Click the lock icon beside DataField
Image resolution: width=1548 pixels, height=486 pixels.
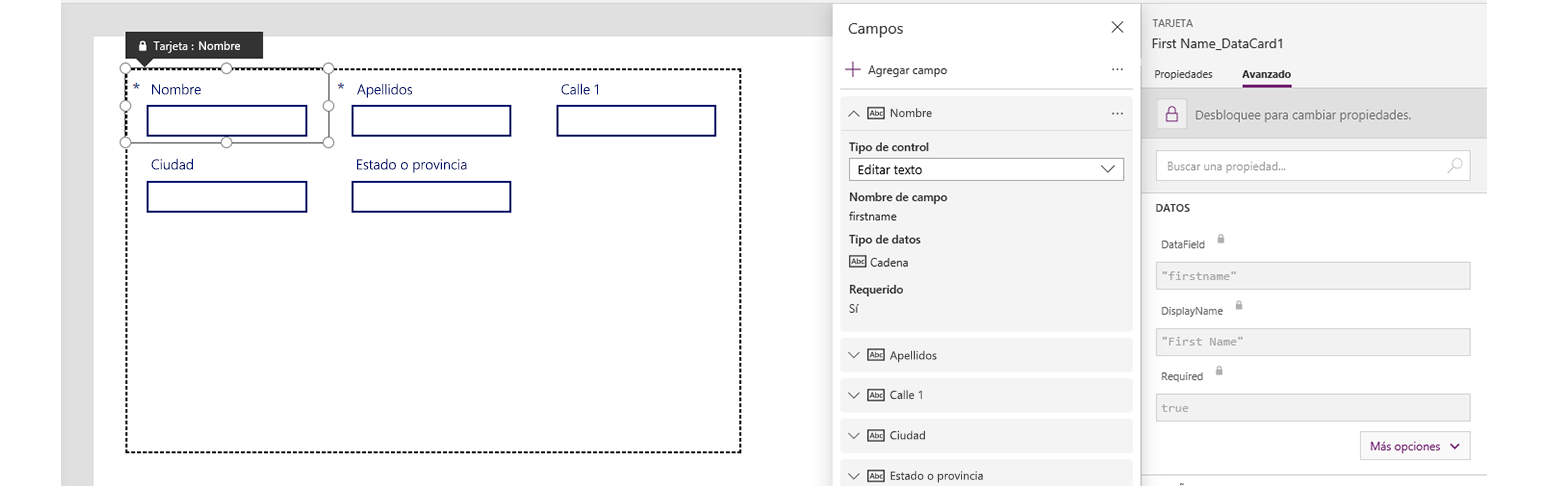pos(1221,240)
